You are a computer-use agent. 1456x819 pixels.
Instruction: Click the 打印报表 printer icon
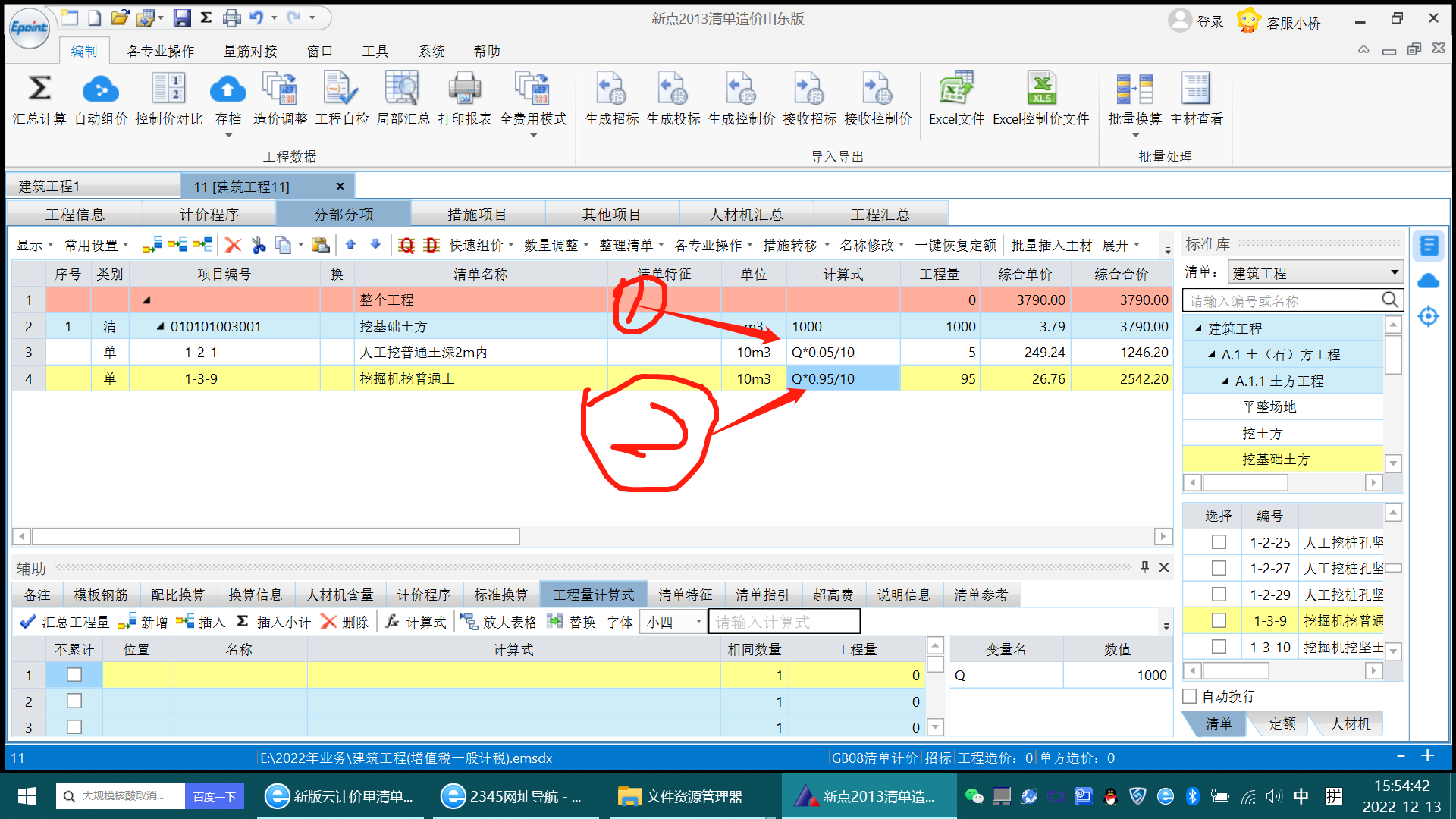click(464, 88)
